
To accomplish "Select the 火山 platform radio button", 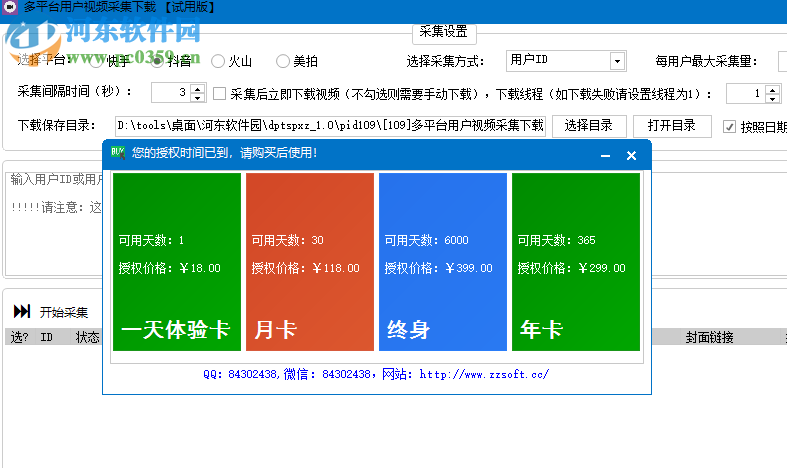I will 218,61.
